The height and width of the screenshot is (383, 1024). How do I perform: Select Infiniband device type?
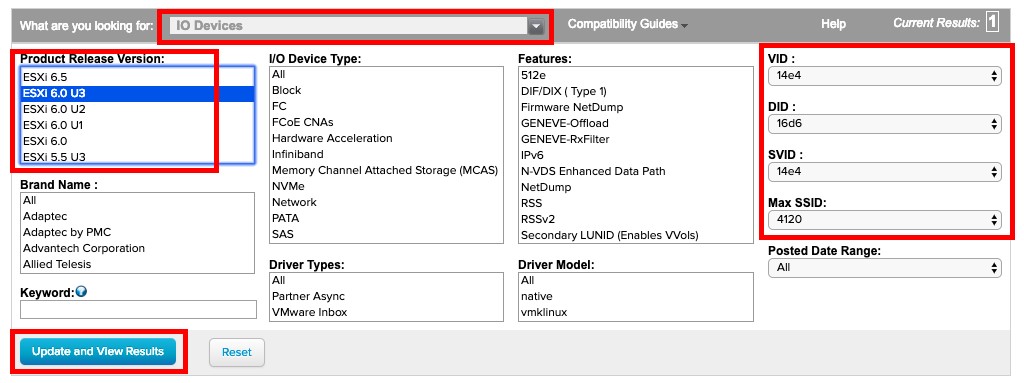click(386, 154)
